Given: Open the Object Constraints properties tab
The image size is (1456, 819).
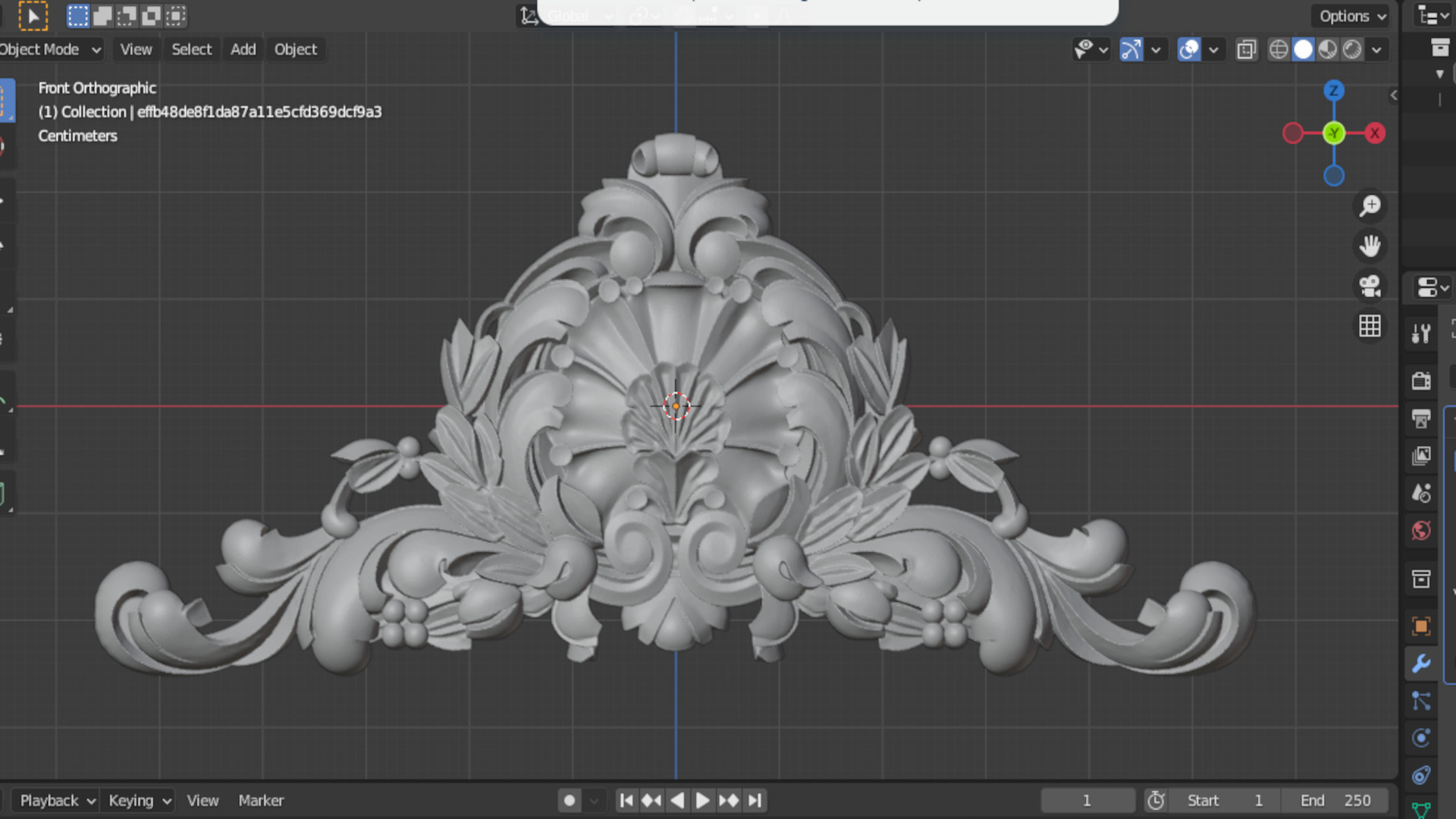Looking at the screenshot, I should tap(1421, 775).
